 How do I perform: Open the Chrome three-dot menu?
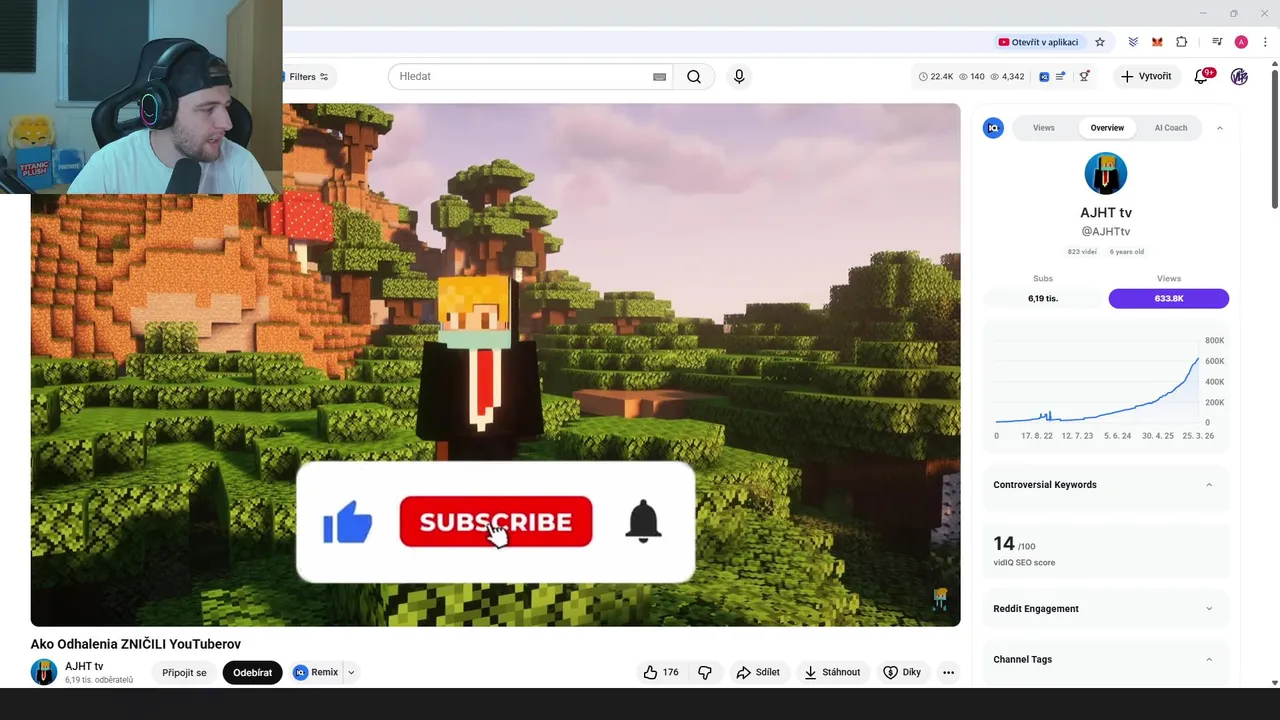click(x=1265, y=42)
